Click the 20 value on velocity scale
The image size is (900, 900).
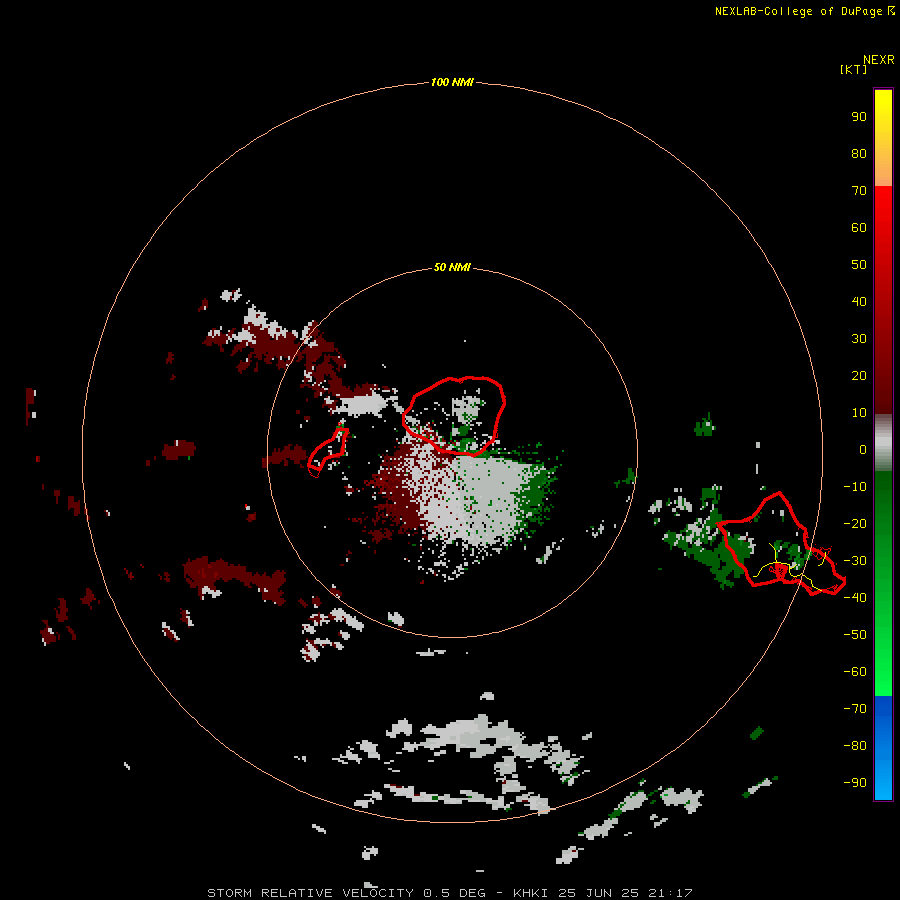click(x=859, y=375)
